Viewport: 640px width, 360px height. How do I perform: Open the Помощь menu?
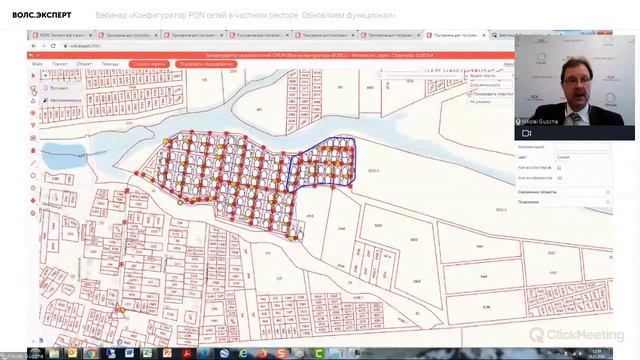[110, 64]
